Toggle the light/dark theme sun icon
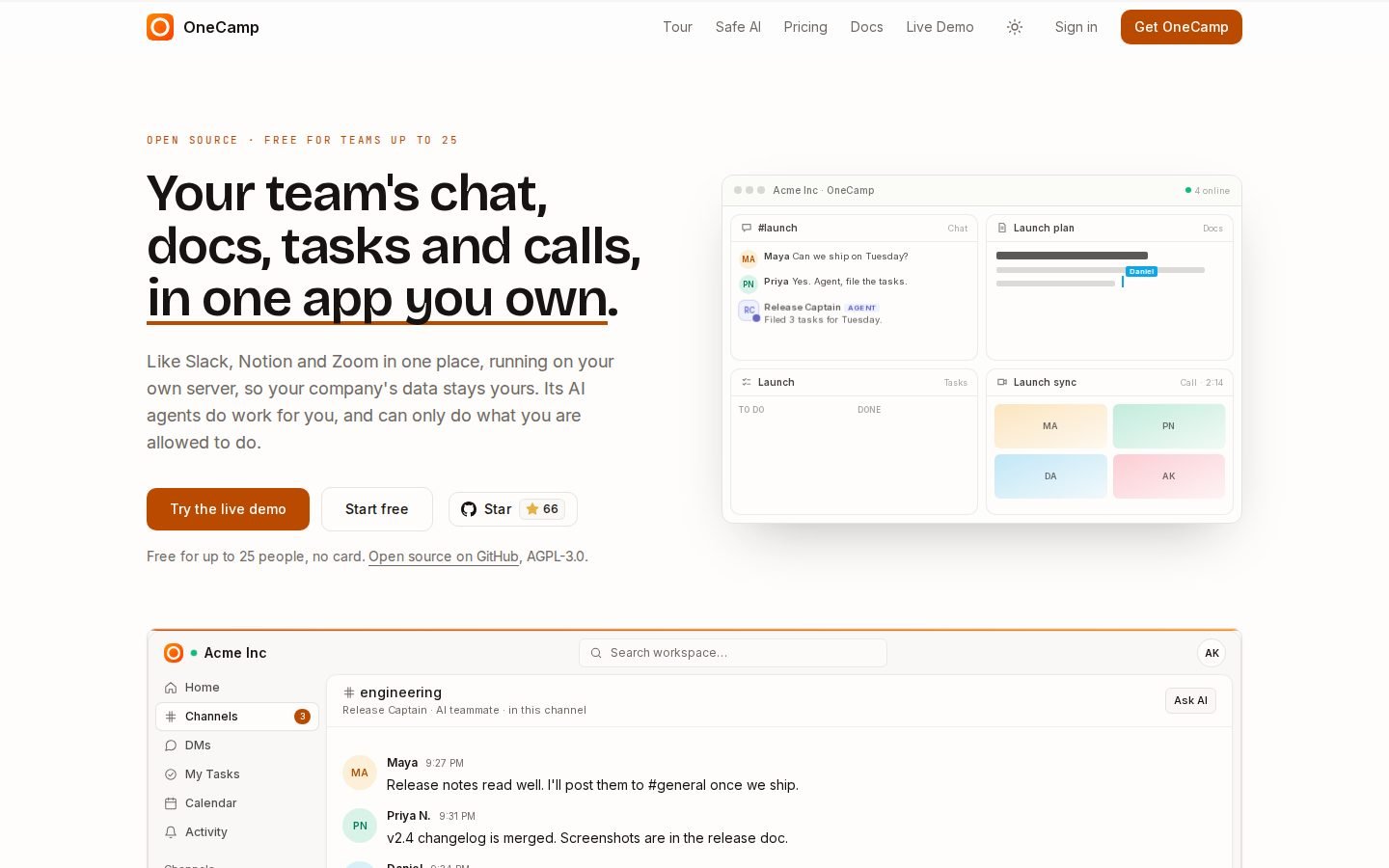The image size is (1389, 868). tap(1015, 27)
